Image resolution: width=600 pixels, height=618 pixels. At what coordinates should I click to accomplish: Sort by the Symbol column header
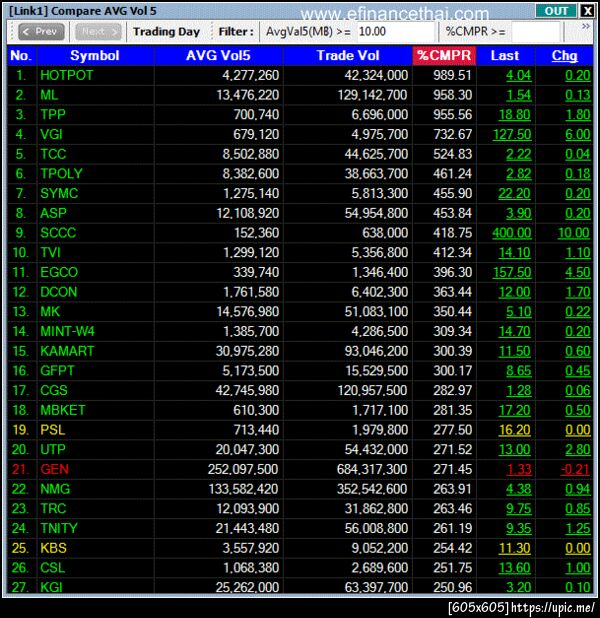click(95, 56)
